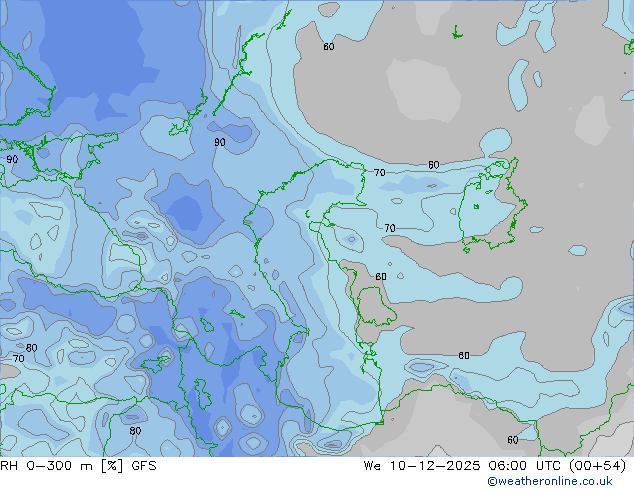Select the 'We 10-12-2025 06:00 UTC' timestamp
The height and width of the screenshot is (490, 634).
464,466
